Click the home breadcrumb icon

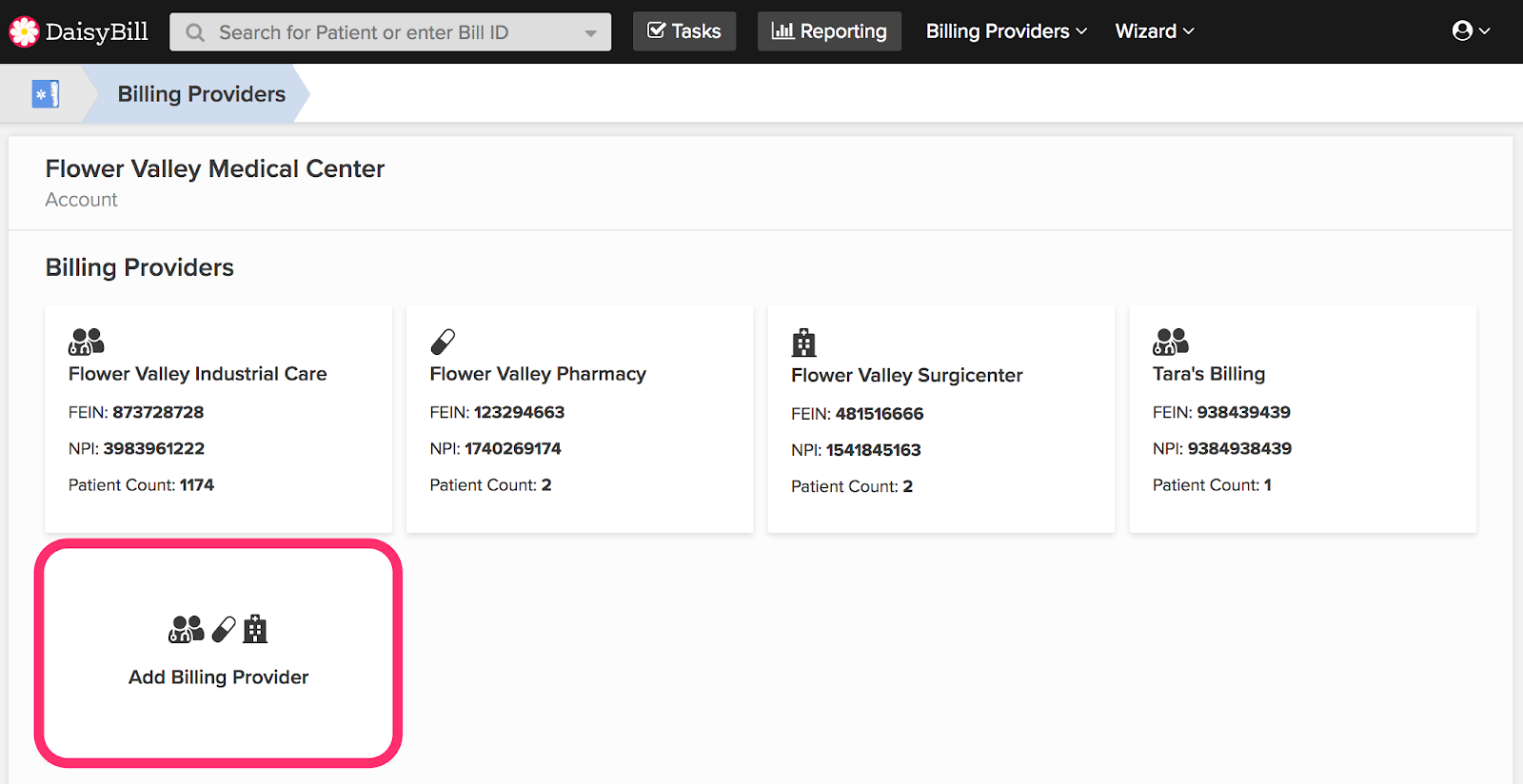46,94
